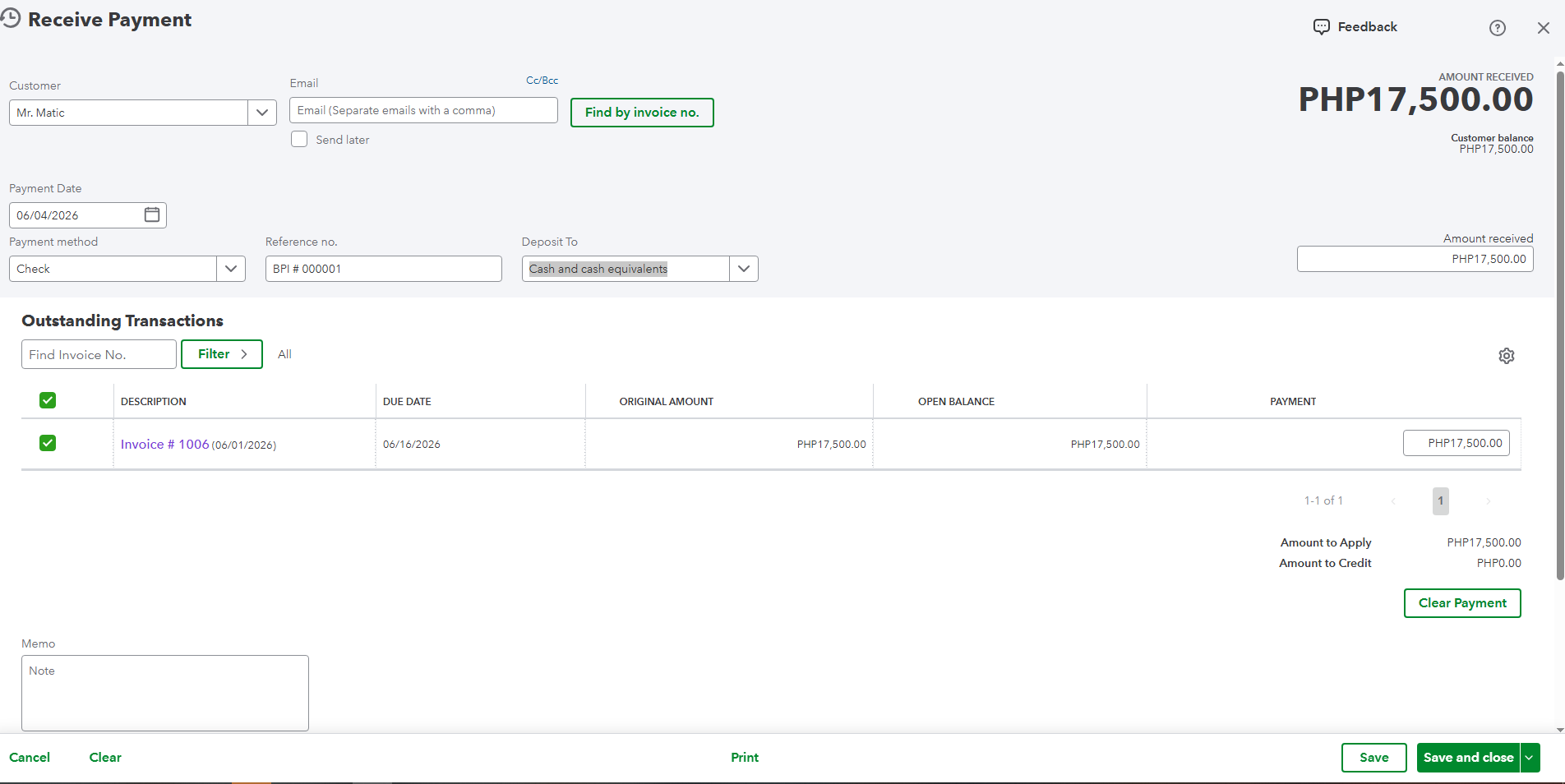
Task: Toggle the Send later checkbox
Action: click(299, 139)
